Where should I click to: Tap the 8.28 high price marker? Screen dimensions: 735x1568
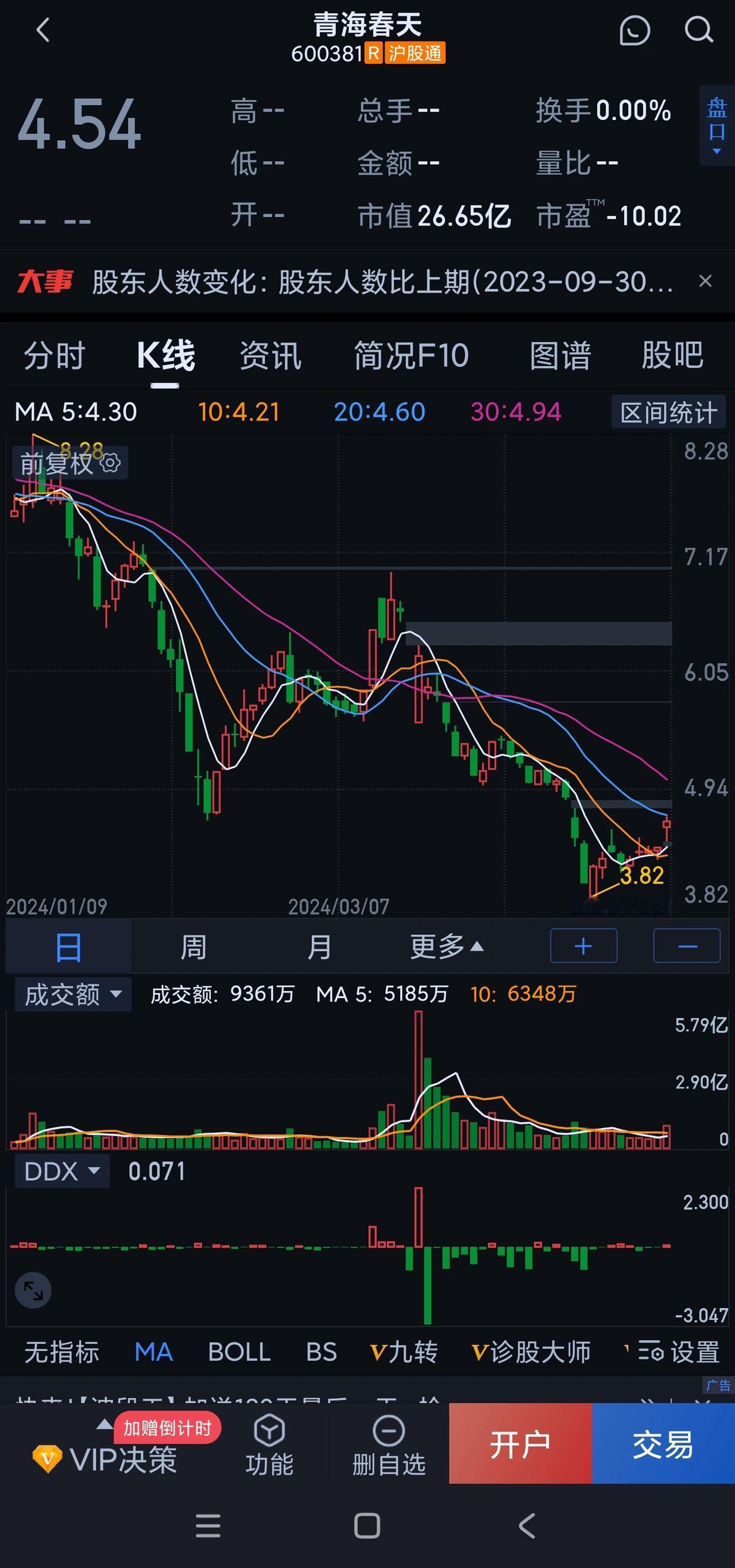[x=82, y=450]
